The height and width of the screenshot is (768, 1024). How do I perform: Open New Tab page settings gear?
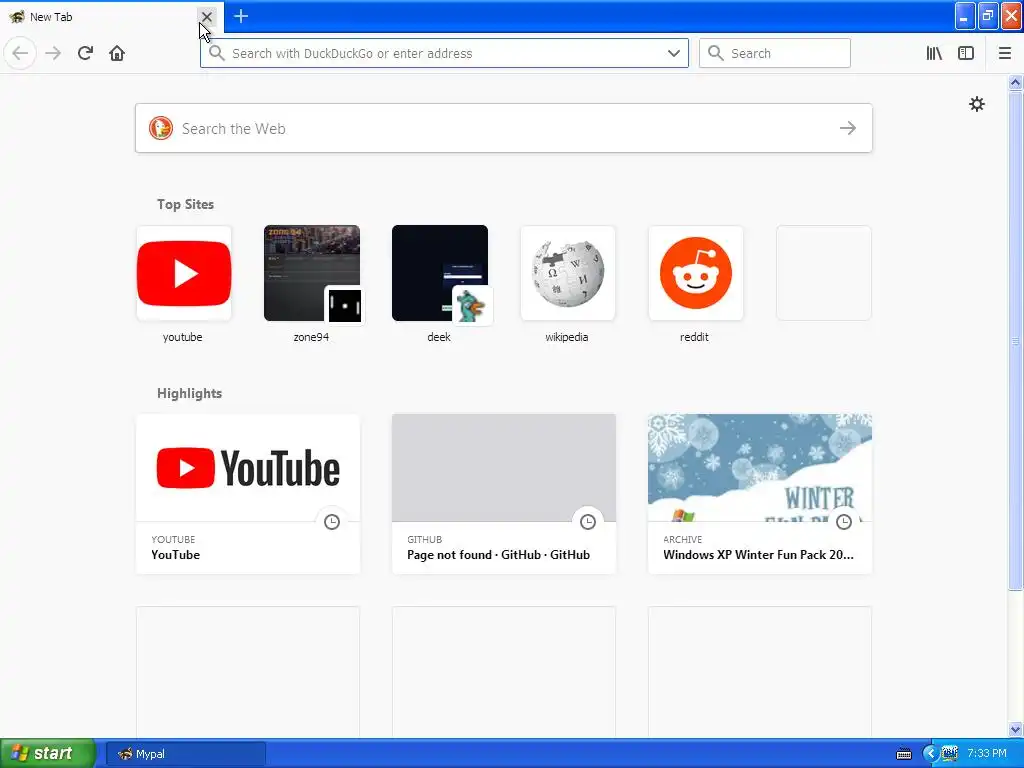point(976,104)
